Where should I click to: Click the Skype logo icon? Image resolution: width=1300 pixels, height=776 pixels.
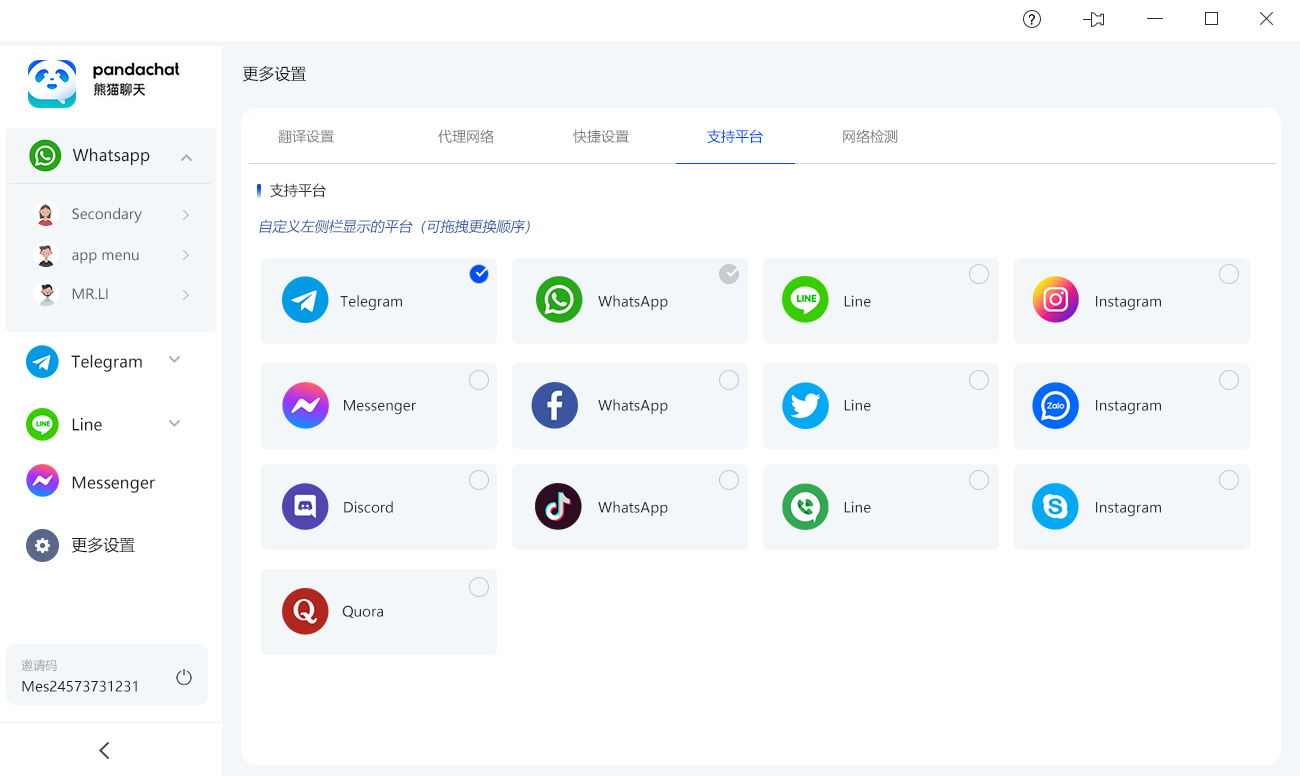pos(1055,507)
